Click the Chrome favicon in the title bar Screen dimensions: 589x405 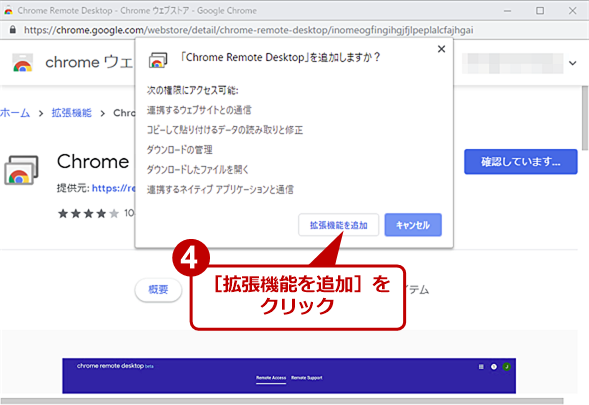[x=8, y=11]
